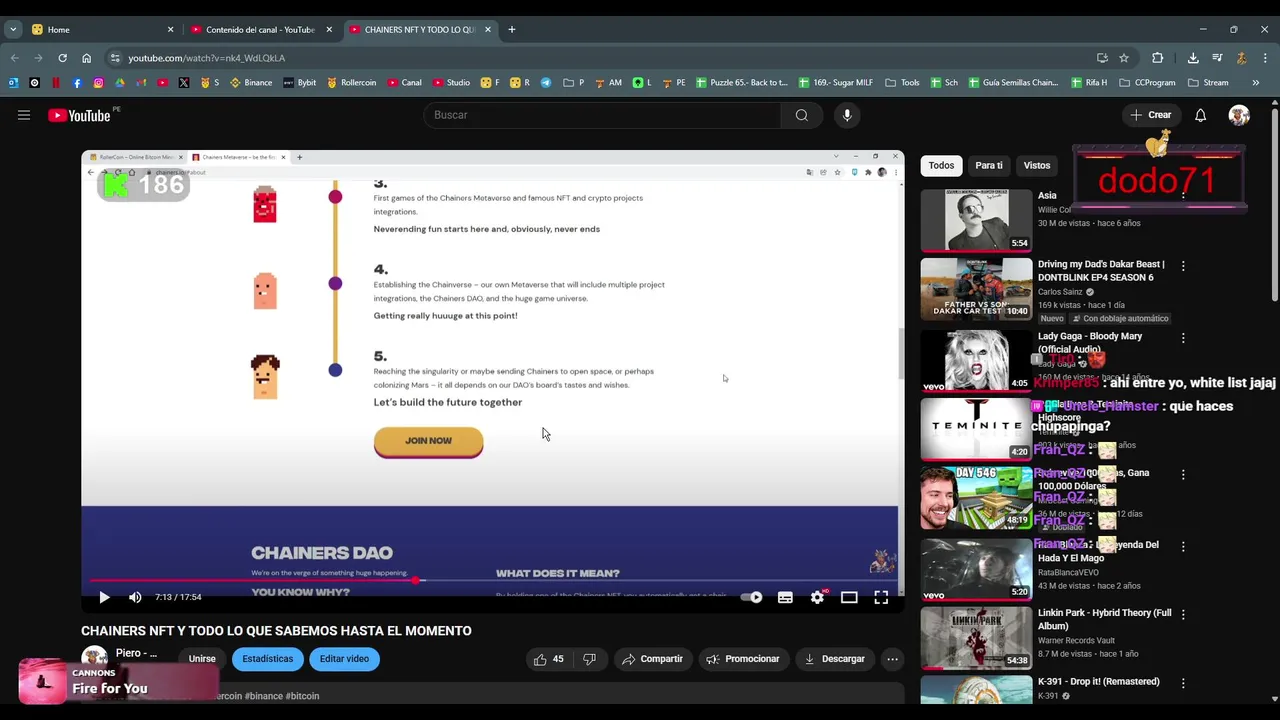This screenshot has width=1280, height=720.
Task: Open the tab search dropdown arrow
Action: [x=13, y=29]
